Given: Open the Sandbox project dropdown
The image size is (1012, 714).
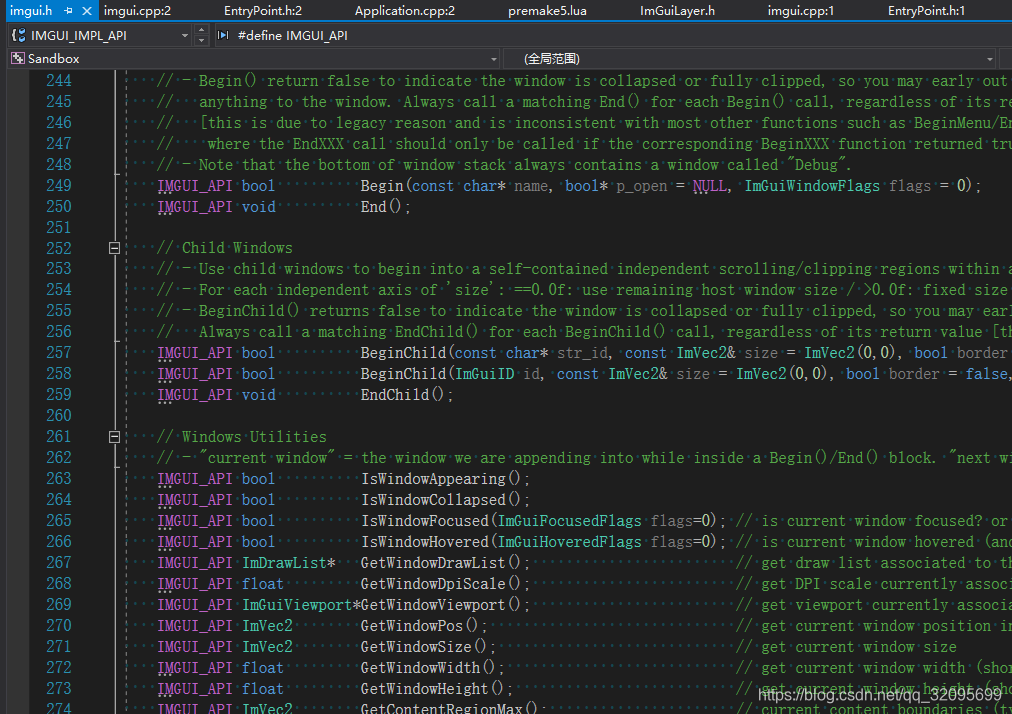Looking at the screenshot, I should pos(494,59).
